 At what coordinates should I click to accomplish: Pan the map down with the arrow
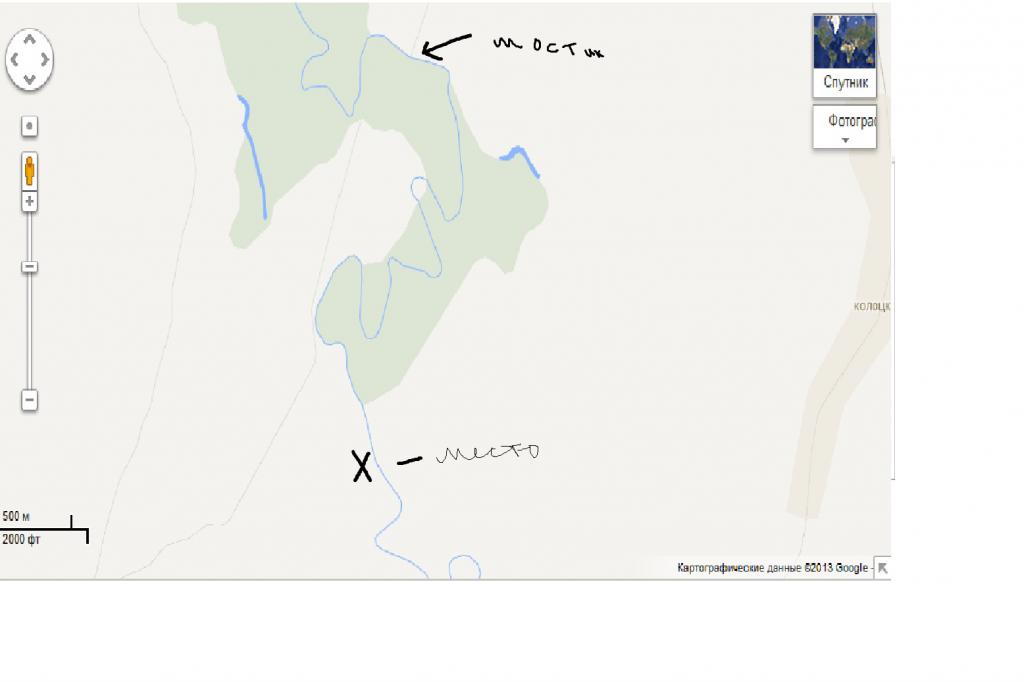(29, 79)
